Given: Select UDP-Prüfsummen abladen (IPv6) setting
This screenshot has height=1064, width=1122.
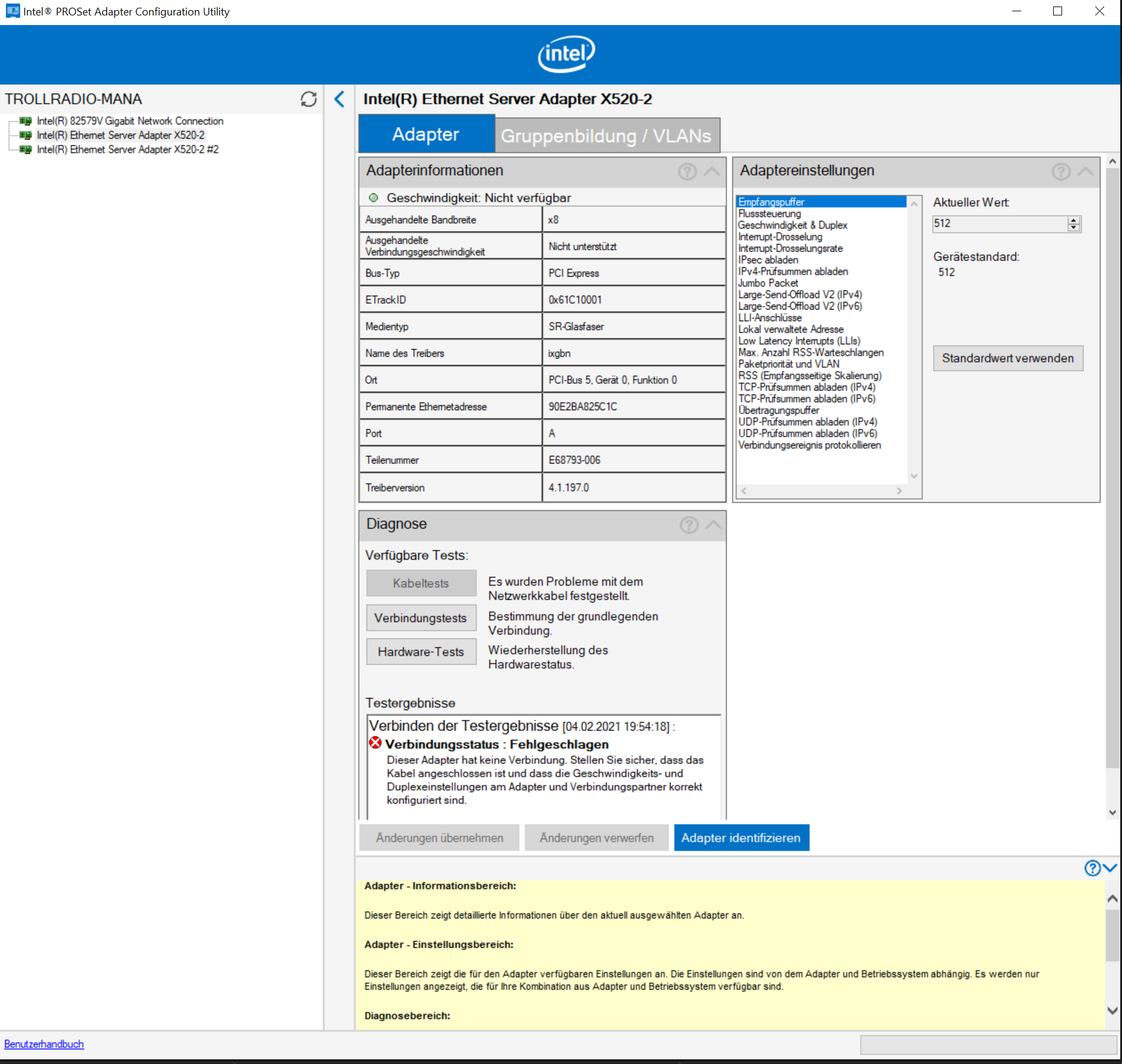Looking at the screenshot, I should (808, 433).
